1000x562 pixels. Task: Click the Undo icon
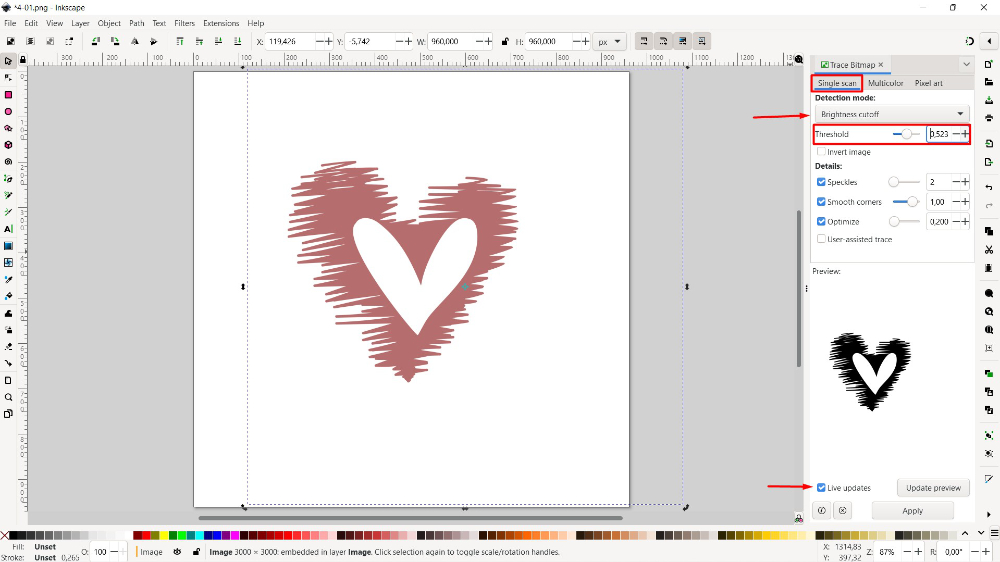coord(989,188)
